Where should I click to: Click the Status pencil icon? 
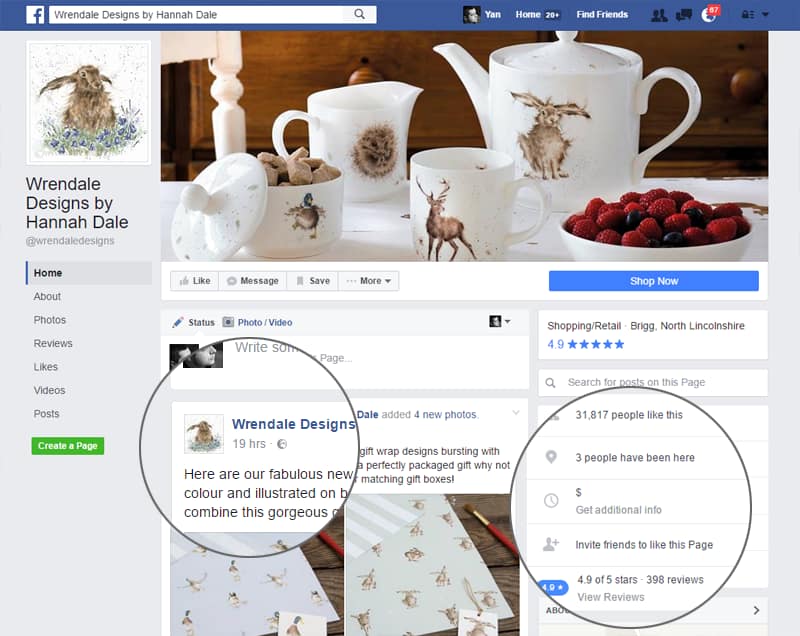[178, 322]
